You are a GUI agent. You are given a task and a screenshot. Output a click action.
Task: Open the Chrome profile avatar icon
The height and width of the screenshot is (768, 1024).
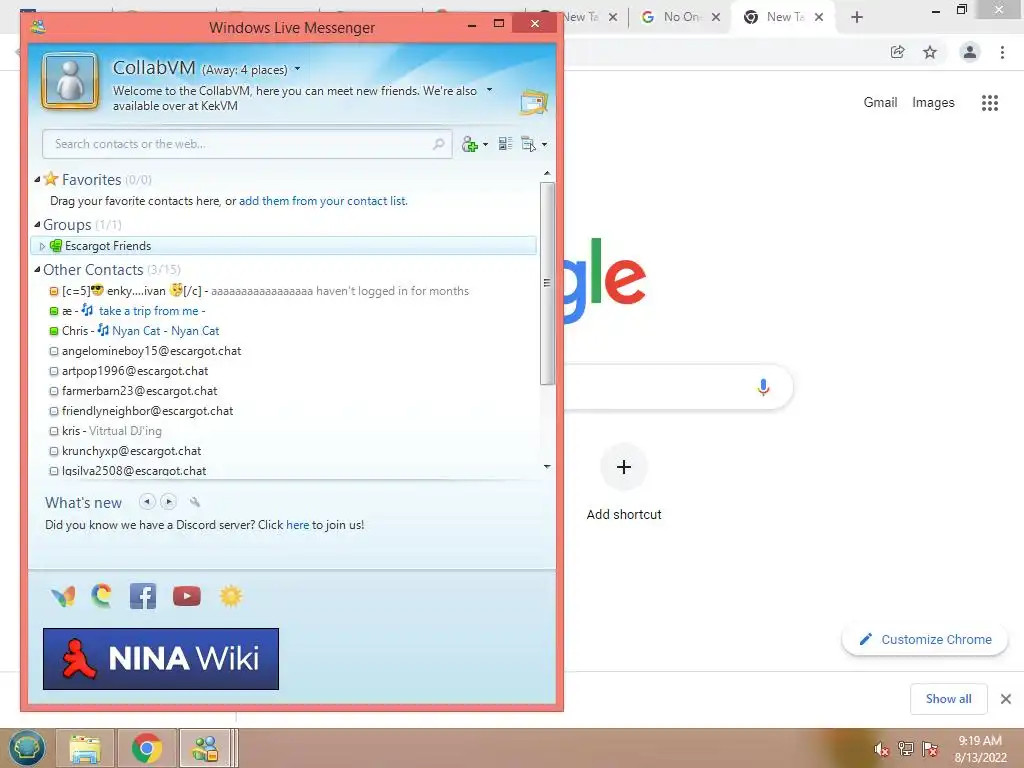(970, 52)
